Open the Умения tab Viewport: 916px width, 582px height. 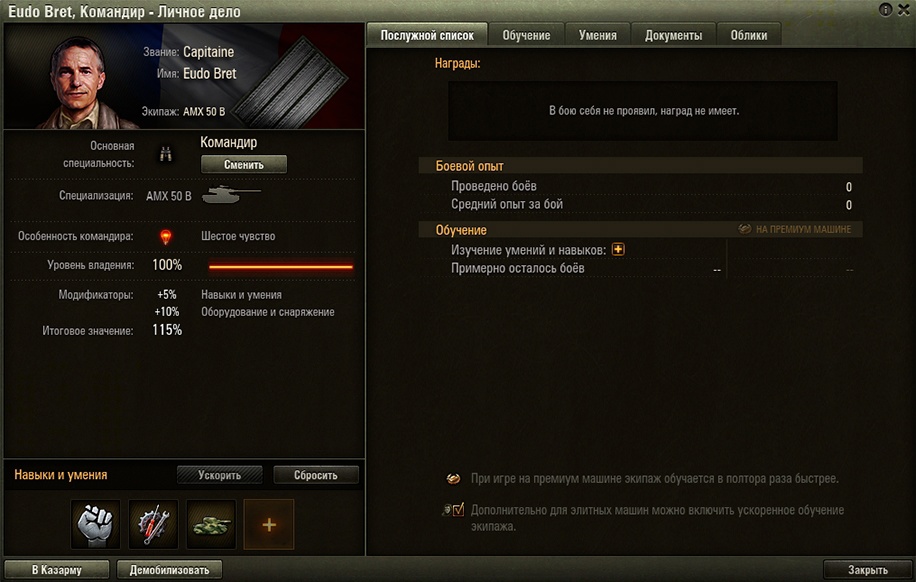pyautogui.click(x=598, y=35)
